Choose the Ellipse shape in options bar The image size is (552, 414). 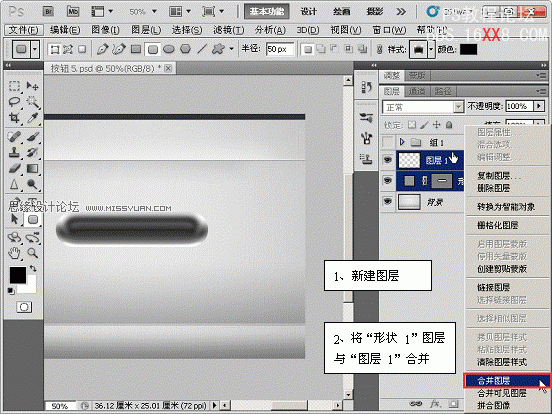pos(169,49)
